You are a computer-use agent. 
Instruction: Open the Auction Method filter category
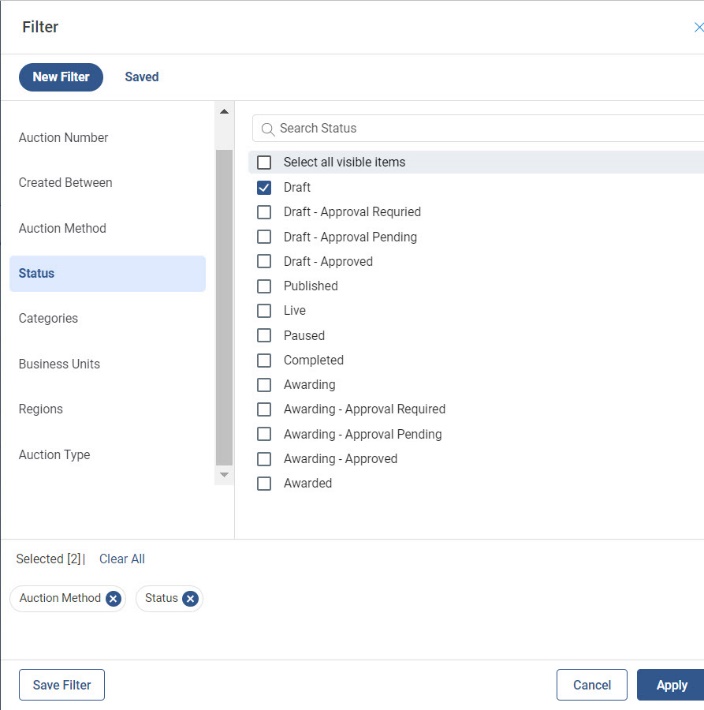point(62,228)
